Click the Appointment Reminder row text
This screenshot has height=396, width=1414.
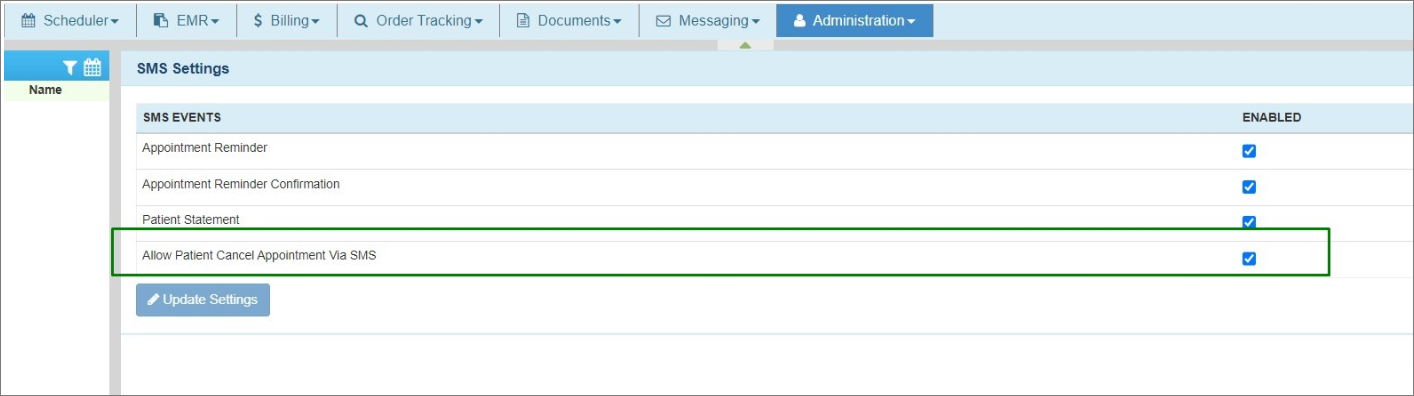(x=205, y=148)
